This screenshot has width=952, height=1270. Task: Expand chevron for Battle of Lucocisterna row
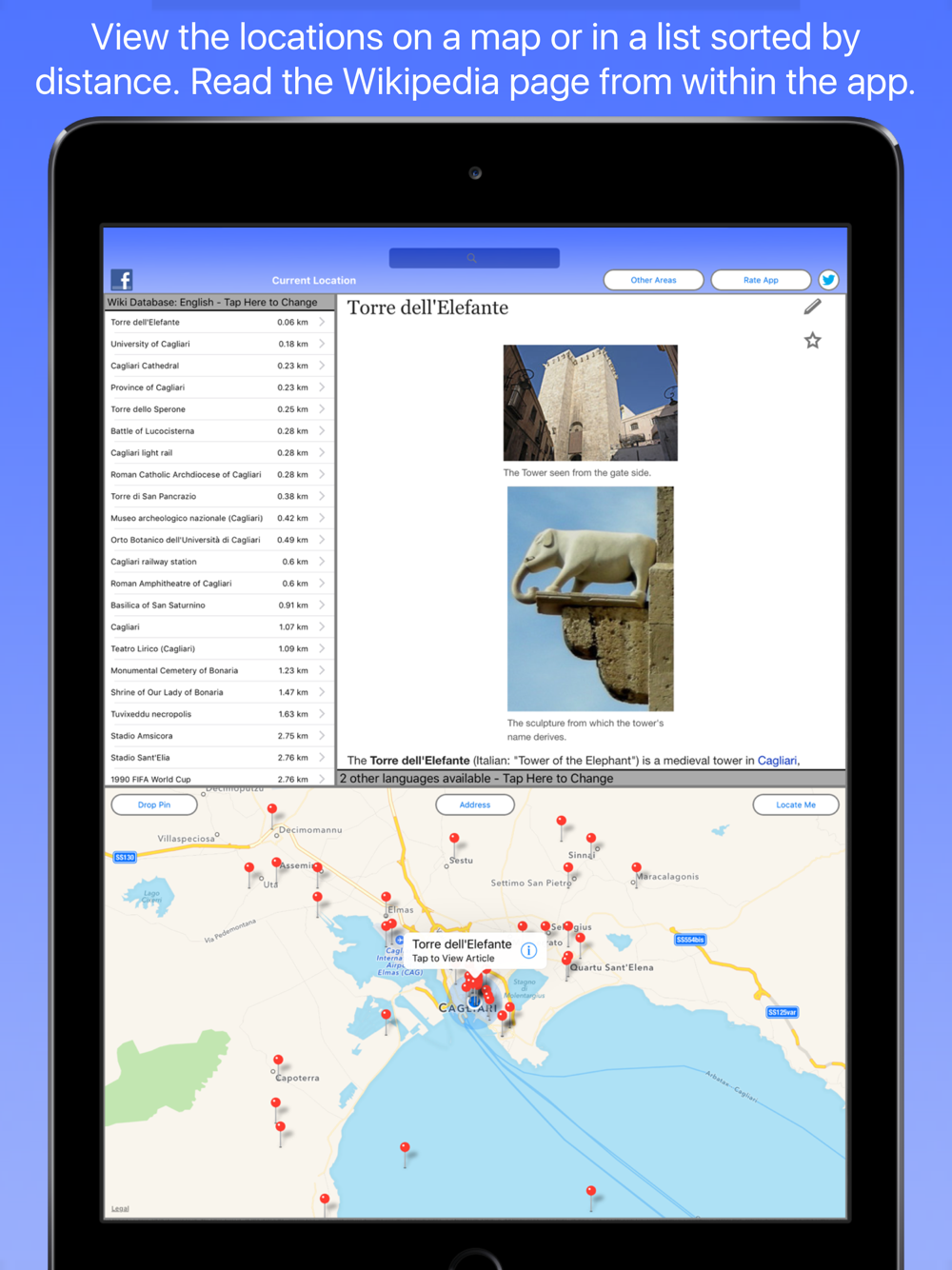point(322,431)
